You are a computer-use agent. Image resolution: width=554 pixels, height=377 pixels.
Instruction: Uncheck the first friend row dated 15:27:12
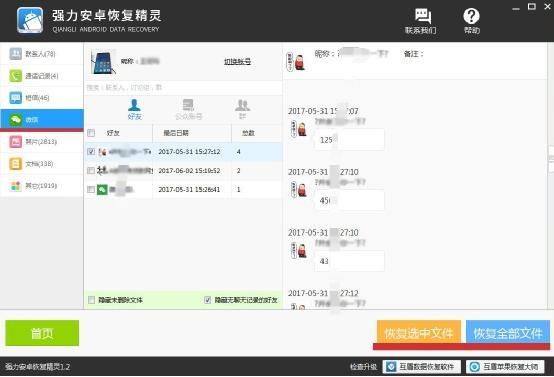[91, 152]
